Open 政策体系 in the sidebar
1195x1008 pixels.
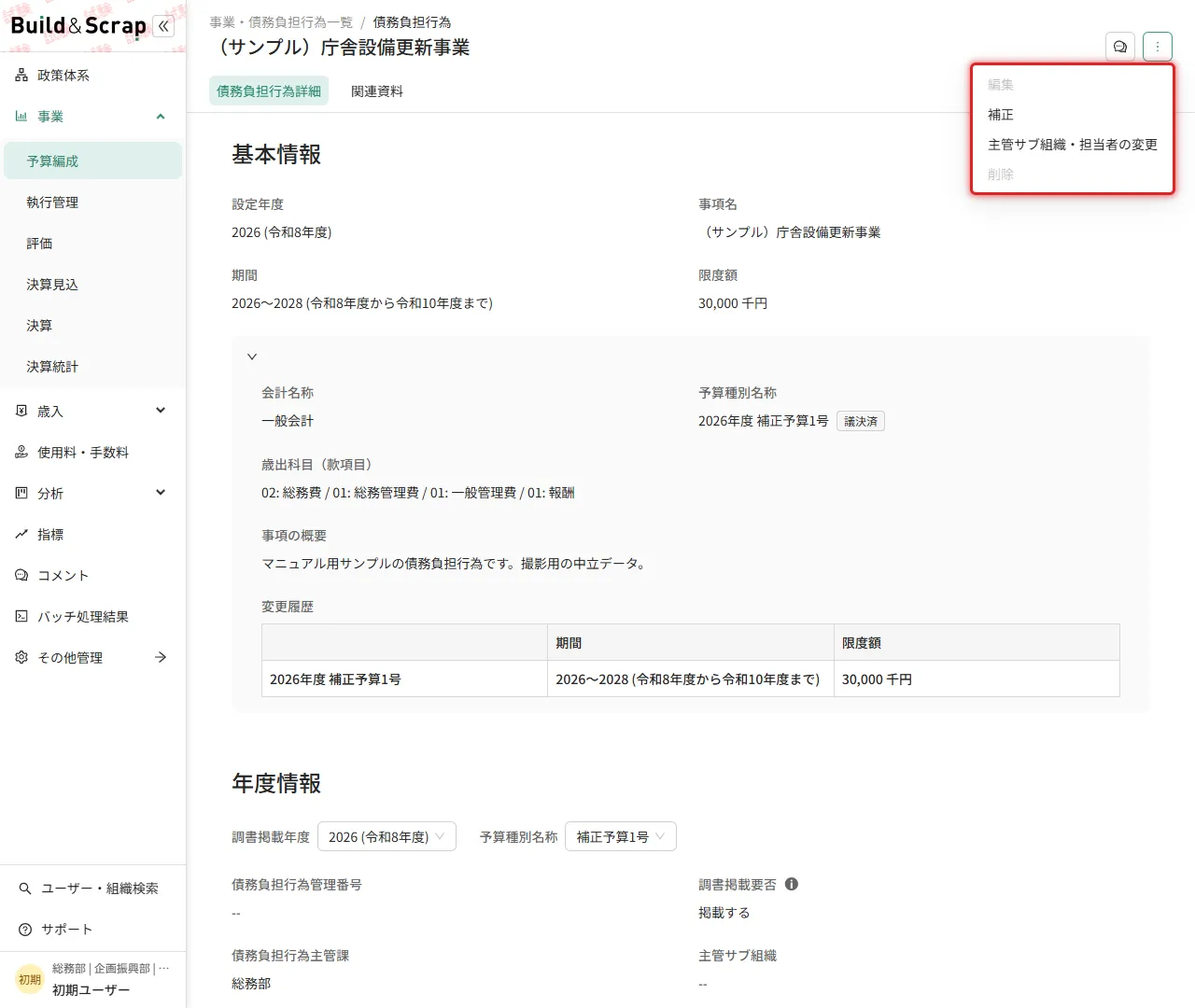[x=92, y=76]
